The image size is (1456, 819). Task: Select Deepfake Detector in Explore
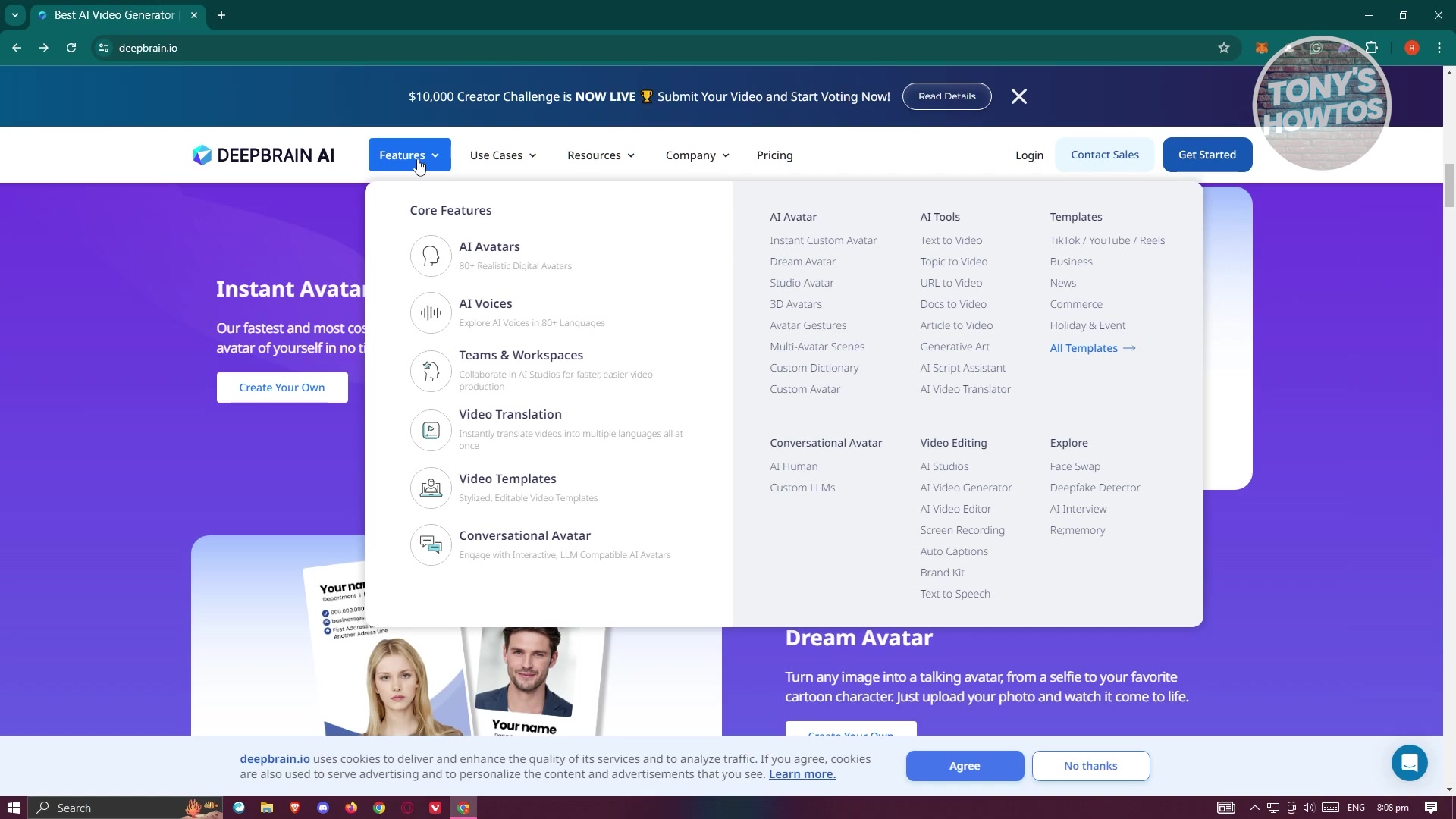(x=1095, y=488)
